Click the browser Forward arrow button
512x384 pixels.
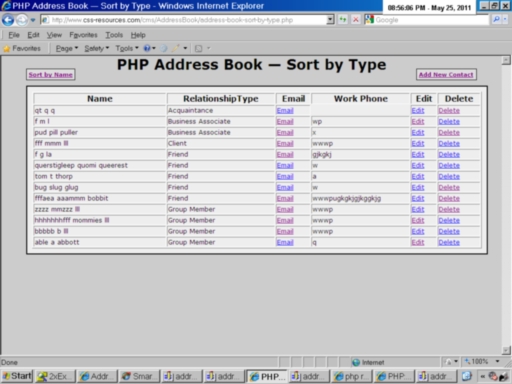pyautogui.click(x=22, y=20)
